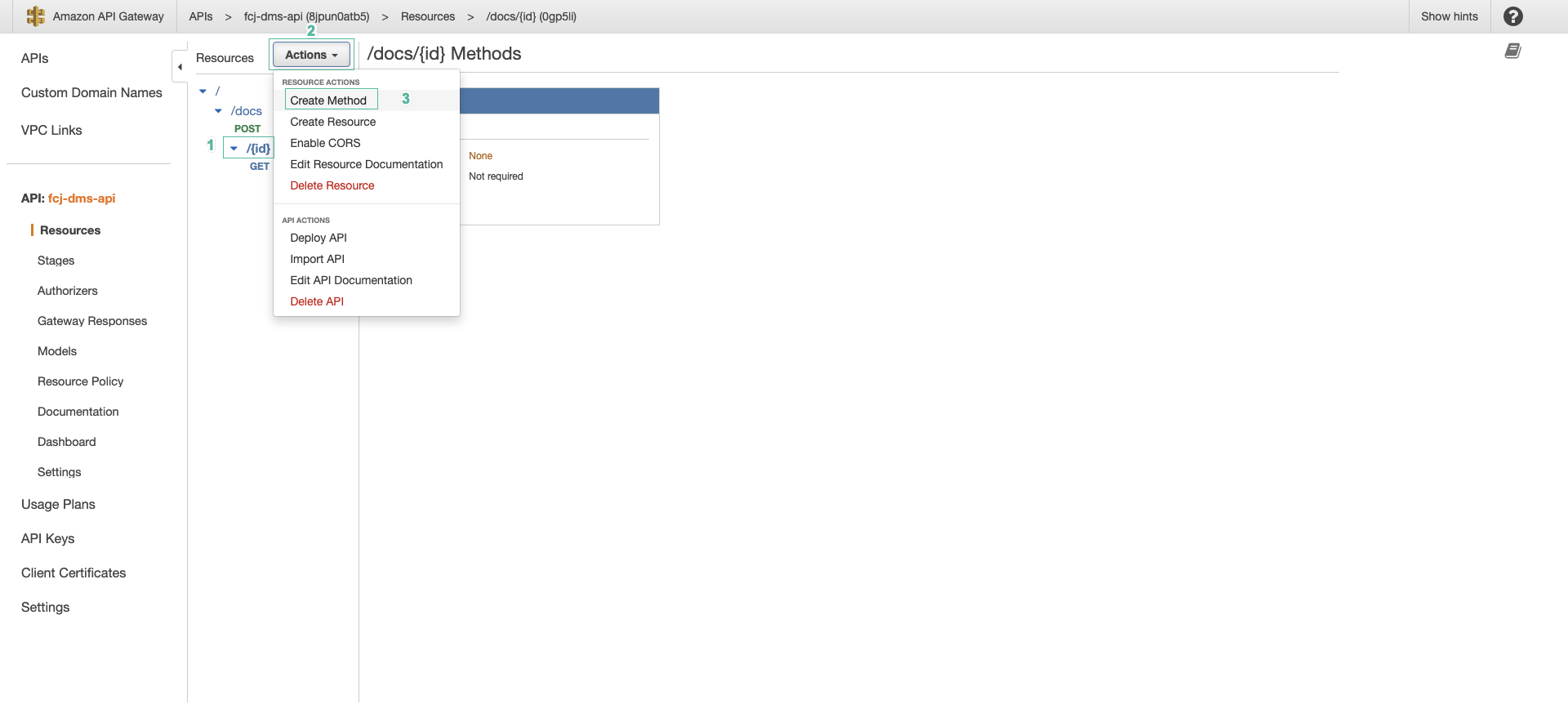Image resolution: width=1568 pixels, height=704 pixels.
Task: Collapse the /docs resource arrow
Action: point(218,111)
